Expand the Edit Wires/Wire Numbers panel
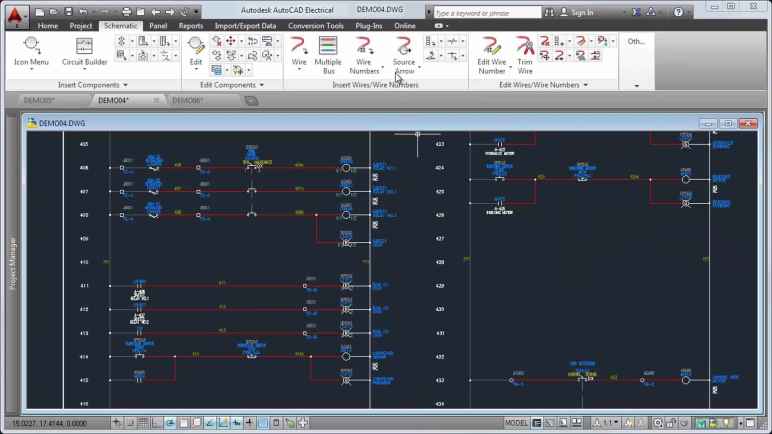Screen dimensions: 772x434 [544, 85]
